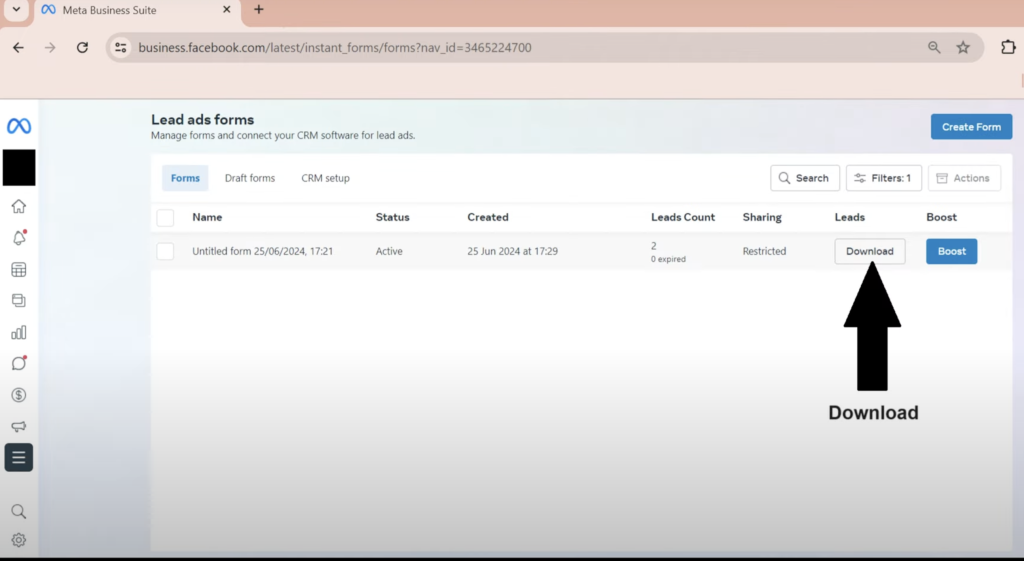Open the Insights bar chart icon

pos(19,332)
